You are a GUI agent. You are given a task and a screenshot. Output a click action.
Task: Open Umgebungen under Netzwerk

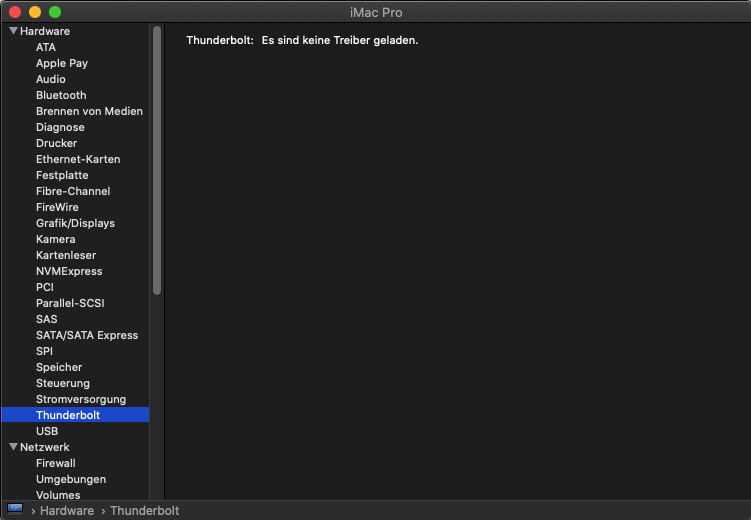pyautogui.click(x=71, y=479)
